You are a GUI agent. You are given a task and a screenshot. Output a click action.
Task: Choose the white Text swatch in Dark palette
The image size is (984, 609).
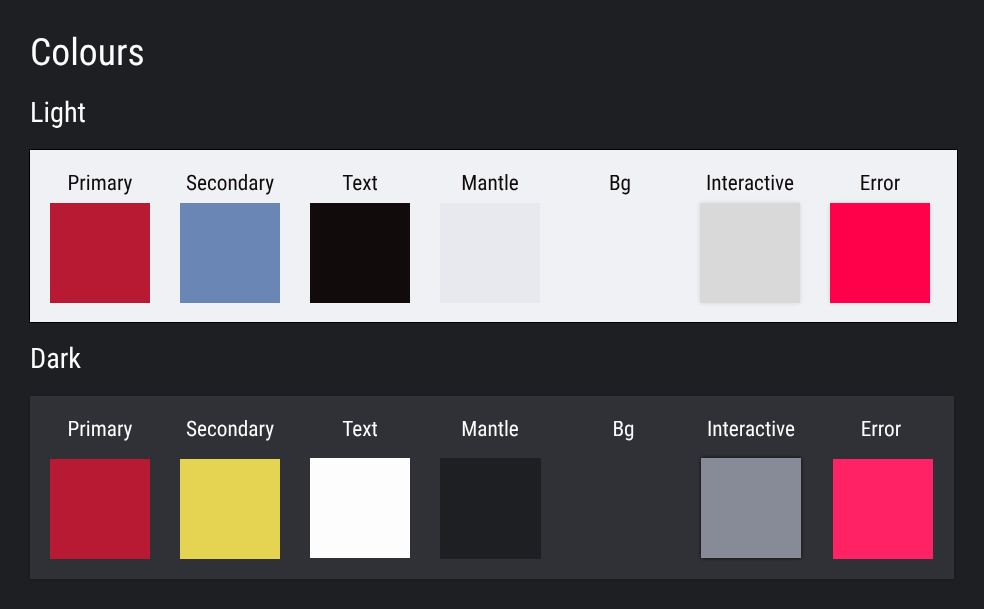coord(360,508)
